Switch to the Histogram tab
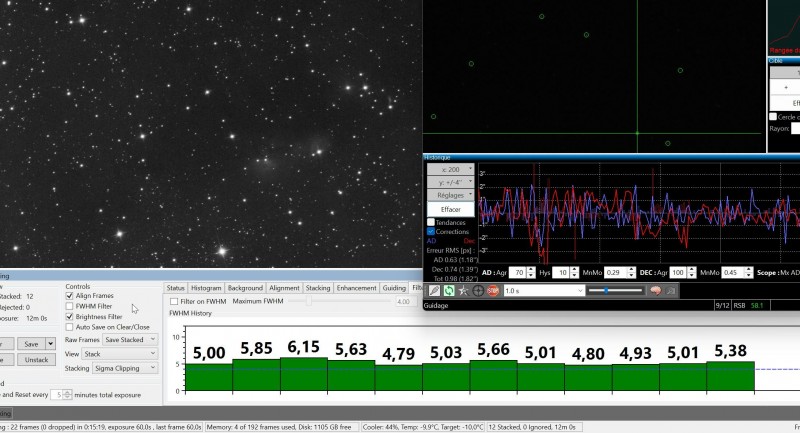This screenshot has width=800, height=433. (206, 288)
